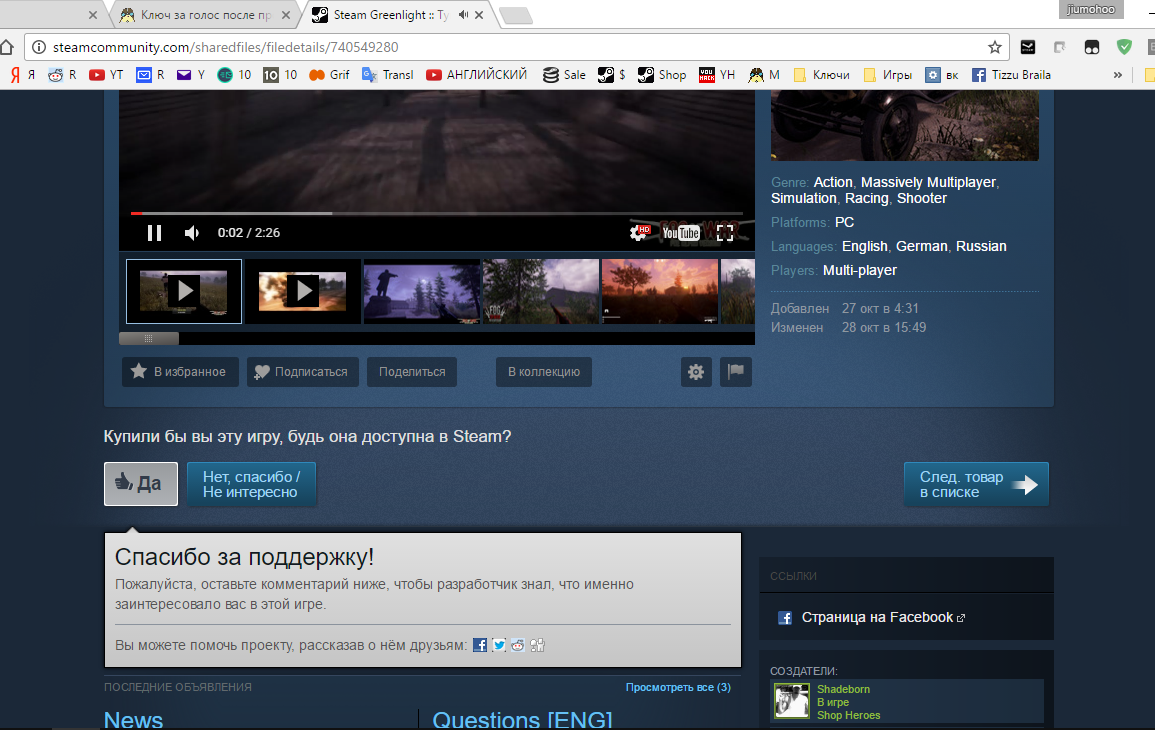Open the Transl translate bookmark

387,74
